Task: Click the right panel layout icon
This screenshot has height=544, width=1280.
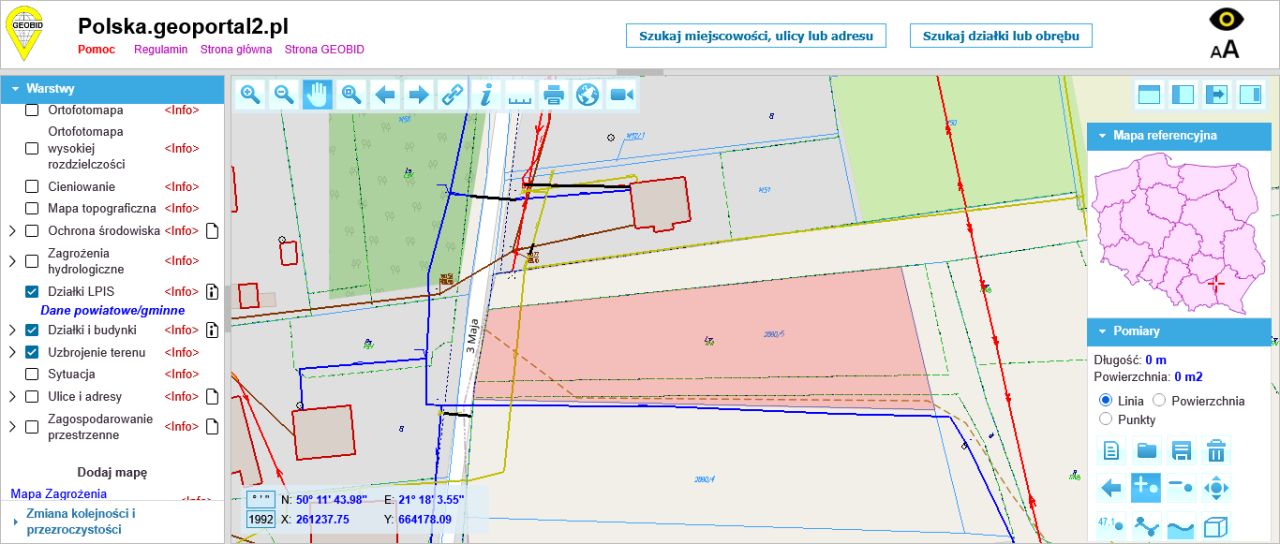Action: (1251, 95)
